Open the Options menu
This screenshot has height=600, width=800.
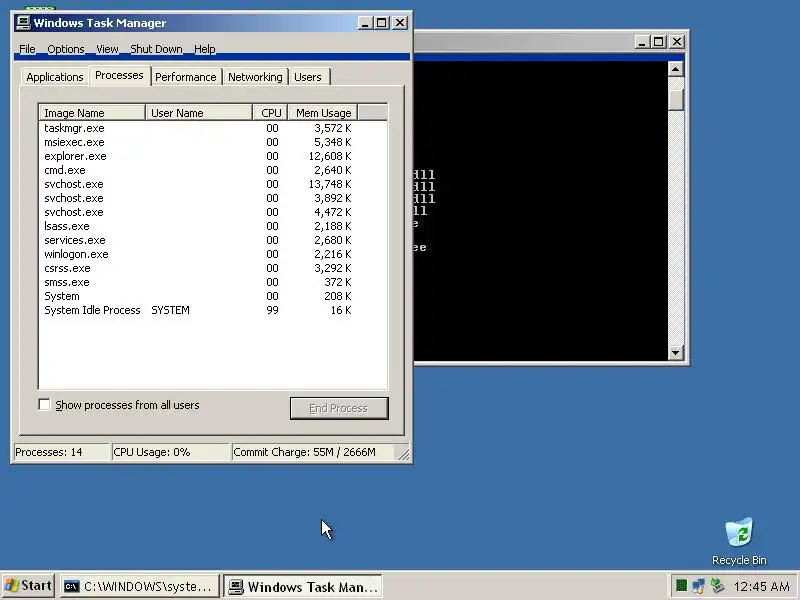66,49
